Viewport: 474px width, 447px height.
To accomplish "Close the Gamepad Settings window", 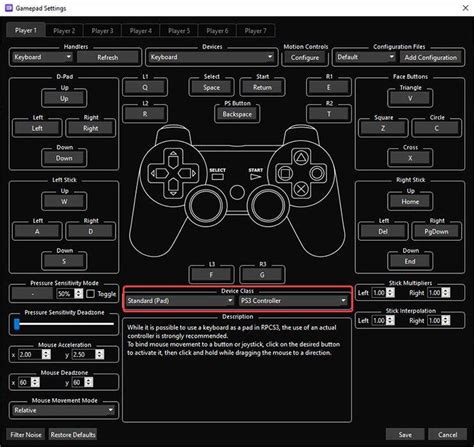I will [x=465, y=8].
